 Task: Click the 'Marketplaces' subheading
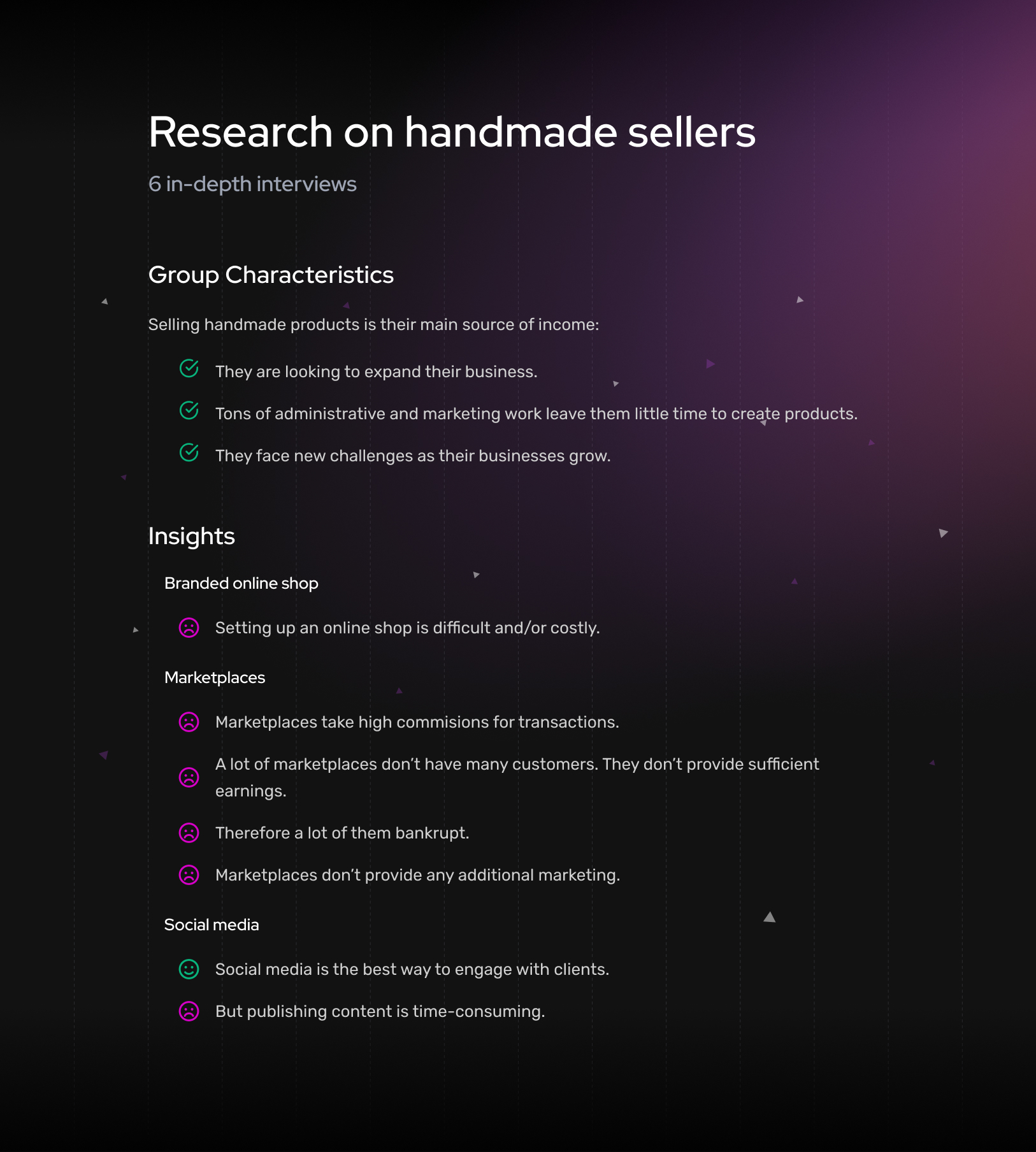coord(215,678)
